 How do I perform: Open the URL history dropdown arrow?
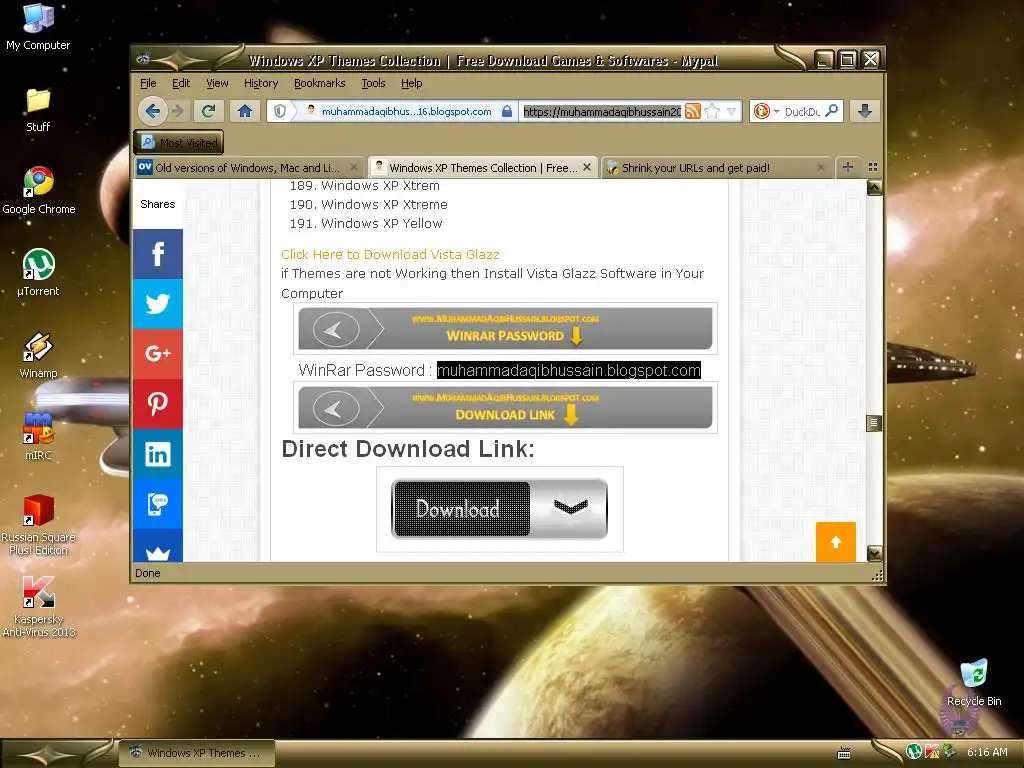pyautogui.click(x=731, y=111)
